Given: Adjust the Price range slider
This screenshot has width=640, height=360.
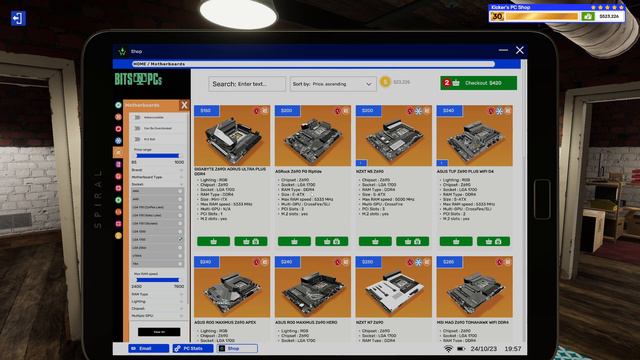Looking at the screenshot, I should coord(158,156).
